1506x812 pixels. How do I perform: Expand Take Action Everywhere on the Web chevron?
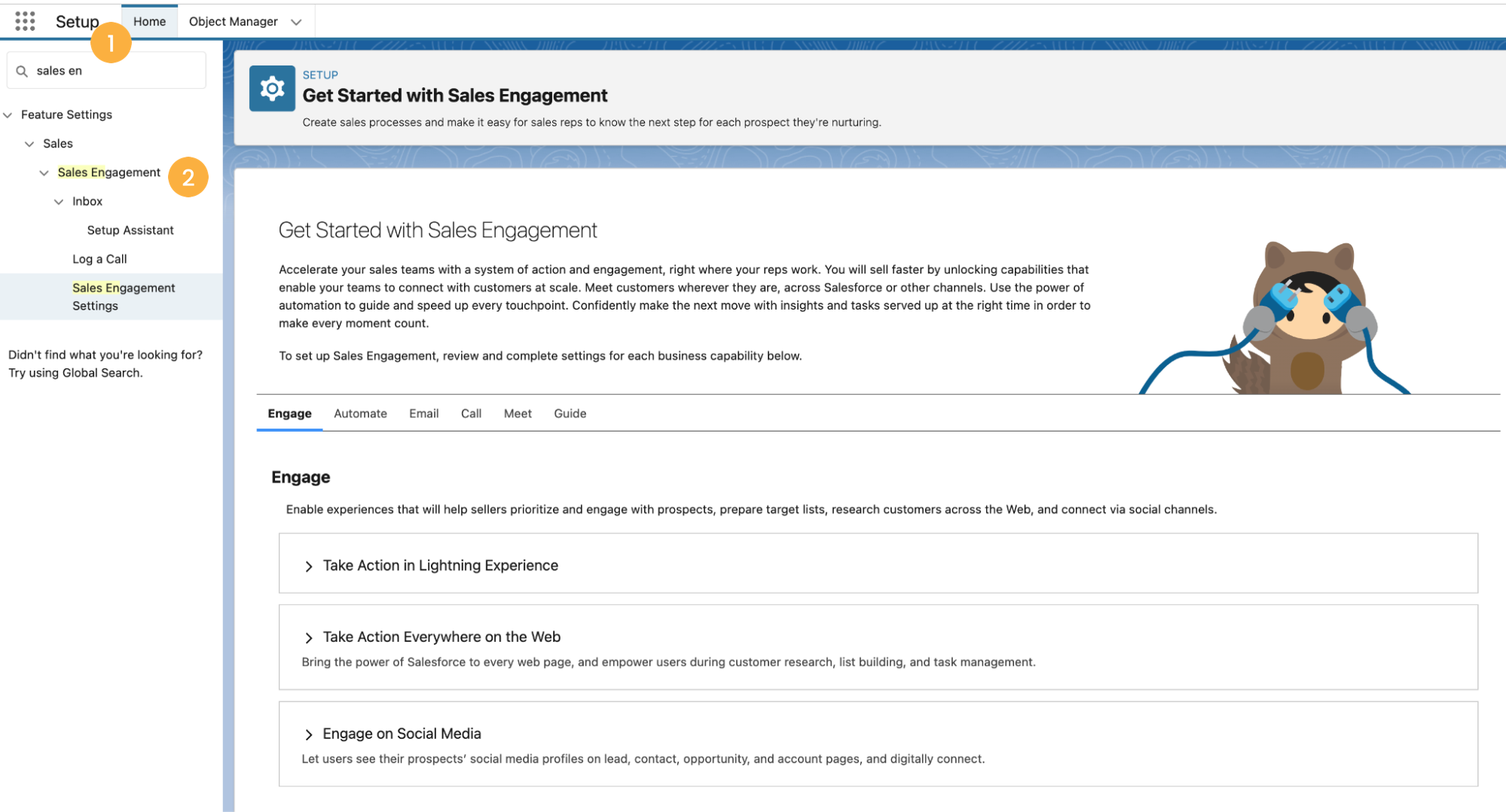coord(308,638)
